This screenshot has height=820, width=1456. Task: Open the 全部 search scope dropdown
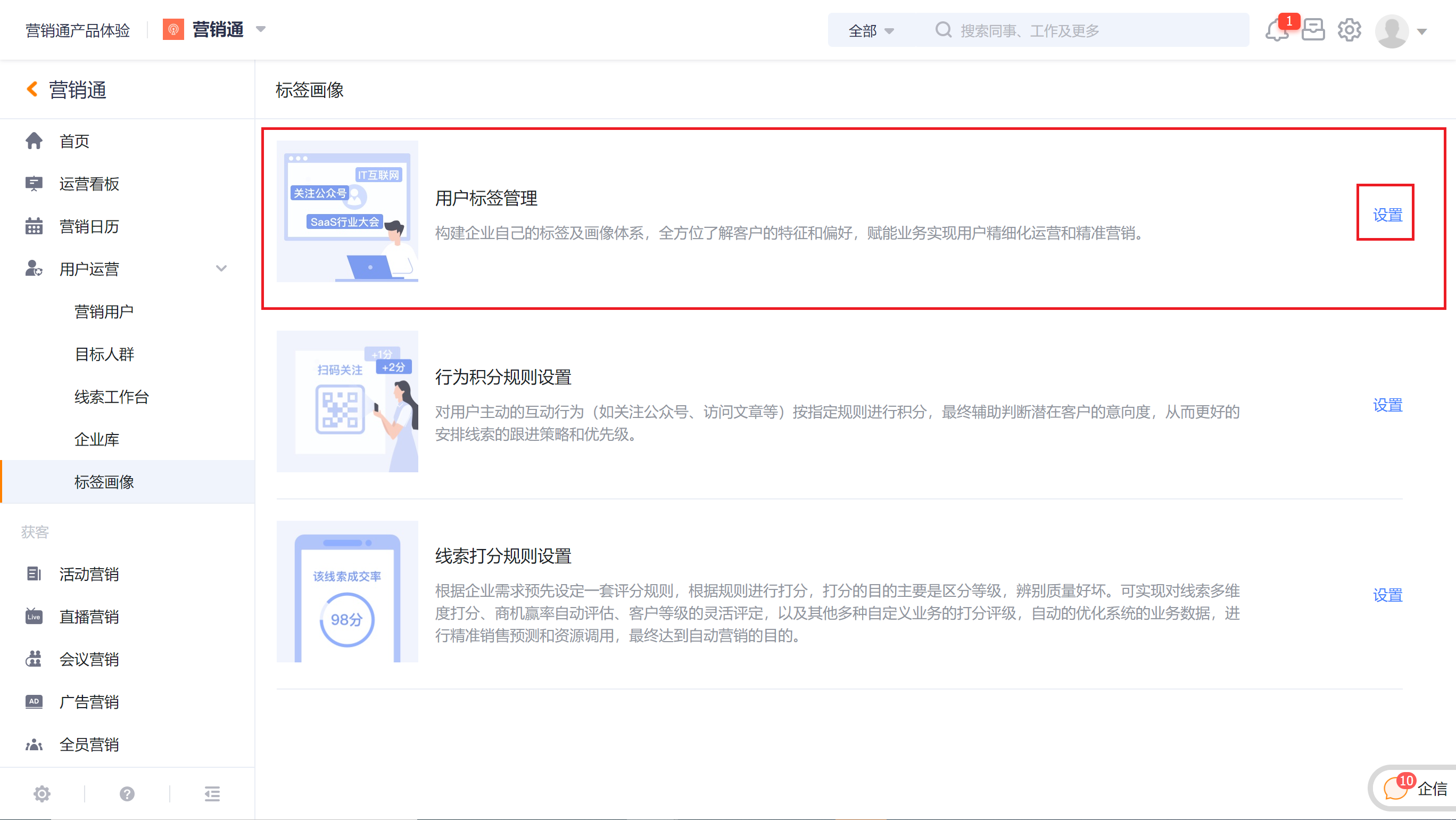click(x=871, y=31)
